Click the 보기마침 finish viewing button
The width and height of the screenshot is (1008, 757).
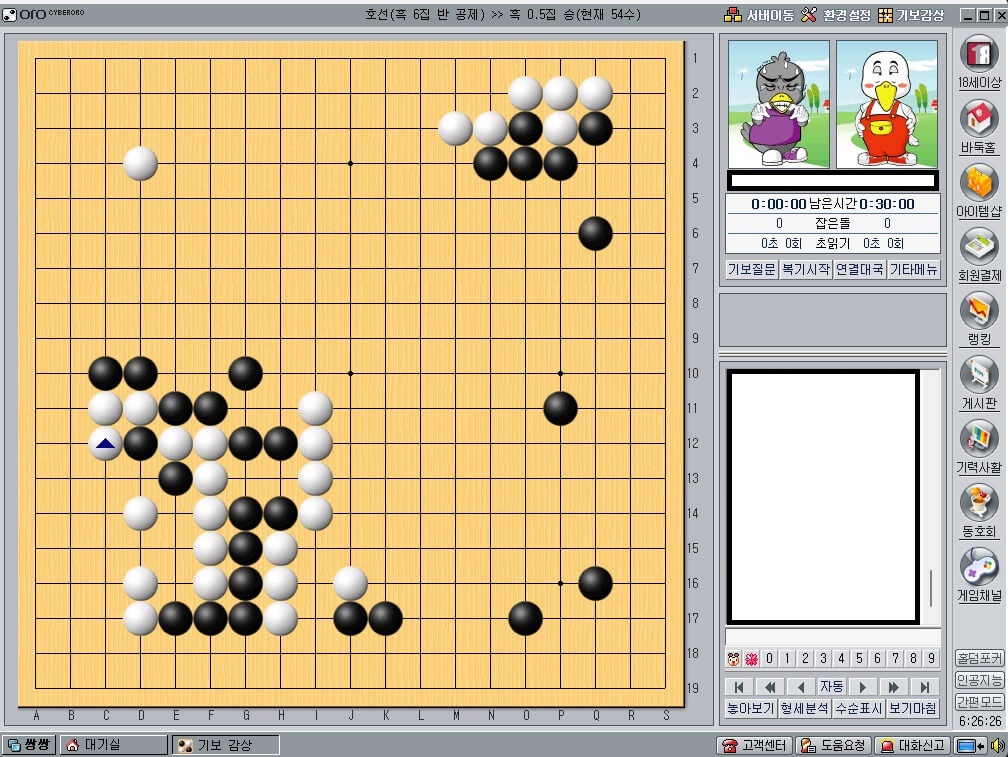tap(913, 708)
